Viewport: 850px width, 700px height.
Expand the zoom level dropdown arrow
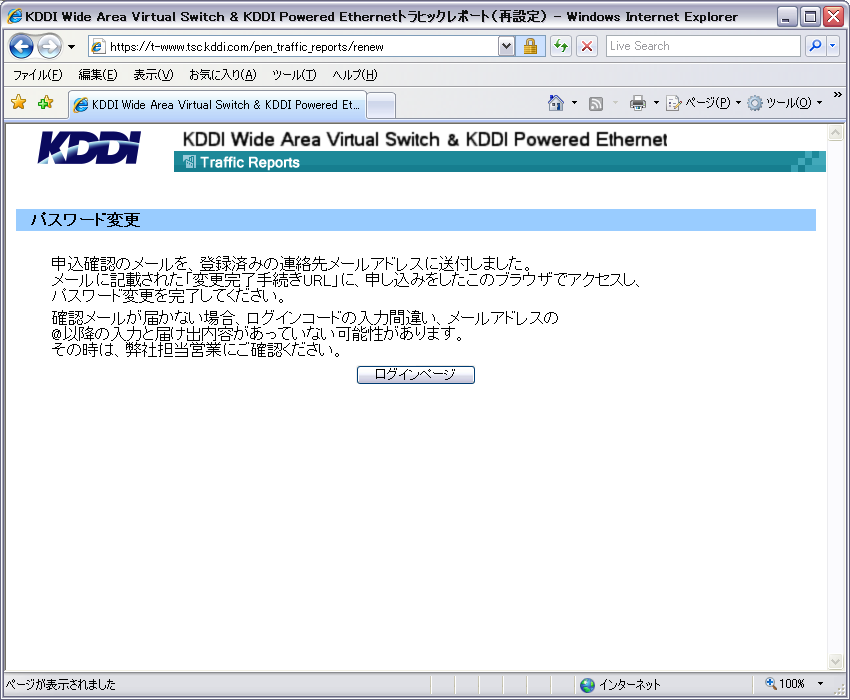820,684
